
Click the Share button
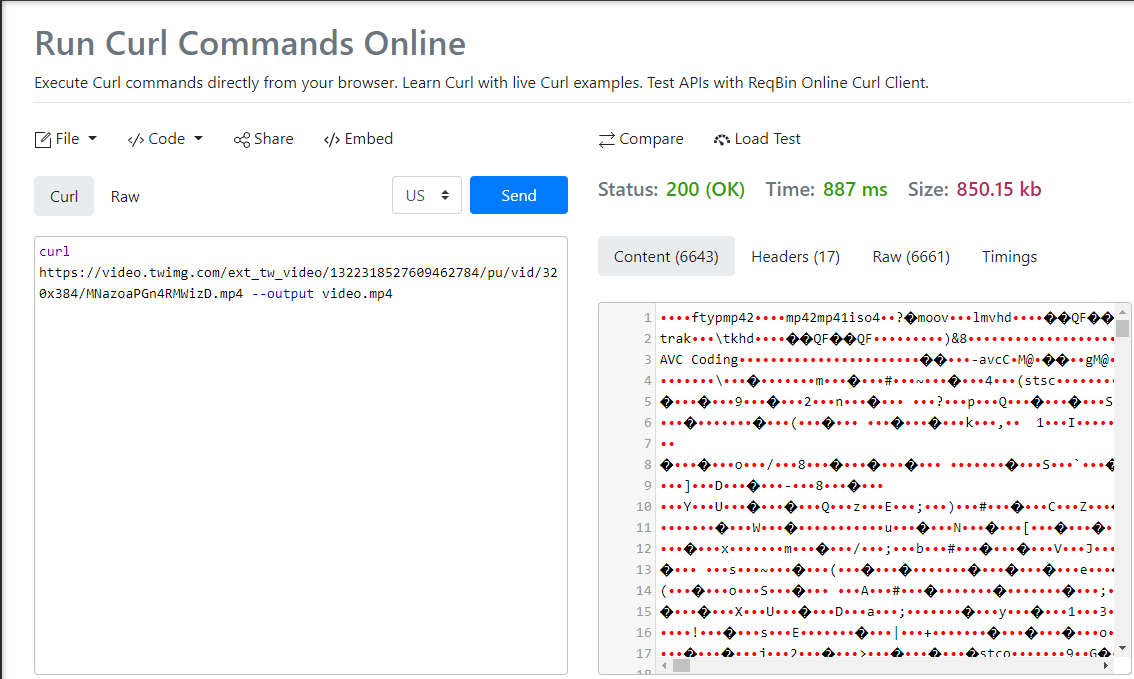coord(263,139)
